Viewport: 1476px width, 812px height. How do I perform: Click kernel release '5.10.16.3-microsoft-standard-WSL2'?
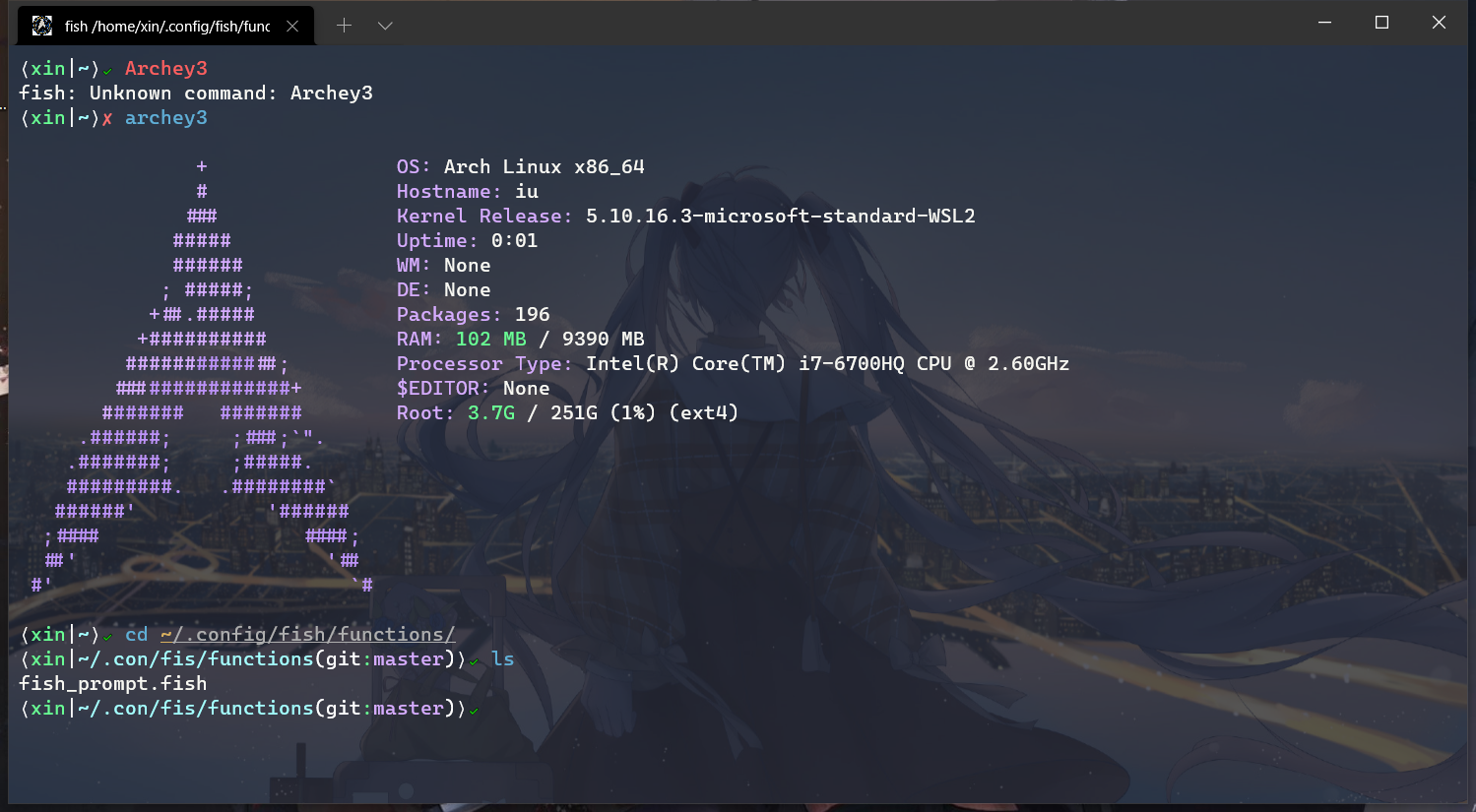tap(781, 216)
